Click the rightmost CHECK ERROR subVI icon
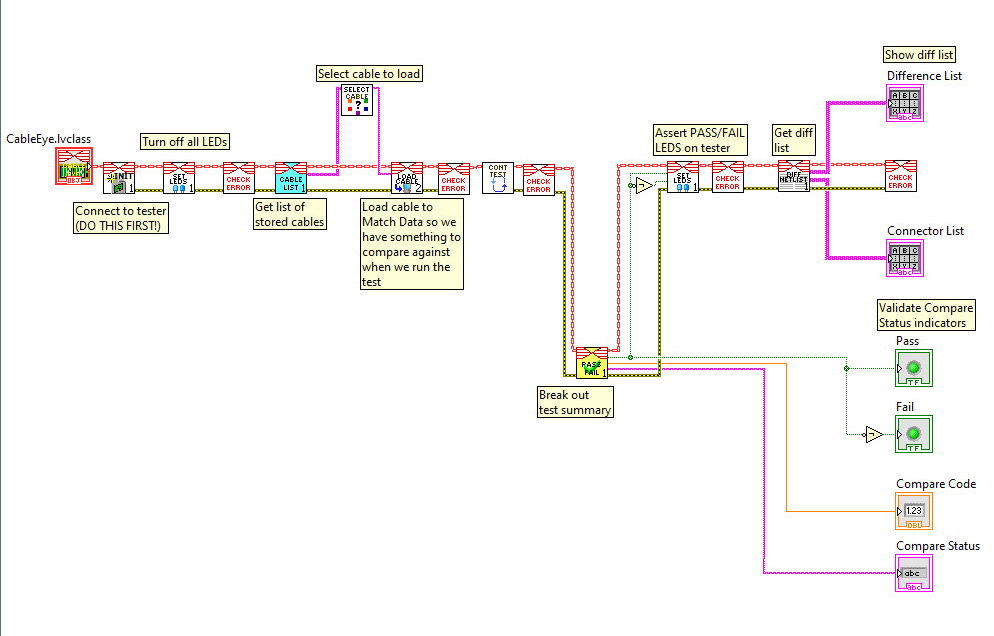 [x=899, y=176]
